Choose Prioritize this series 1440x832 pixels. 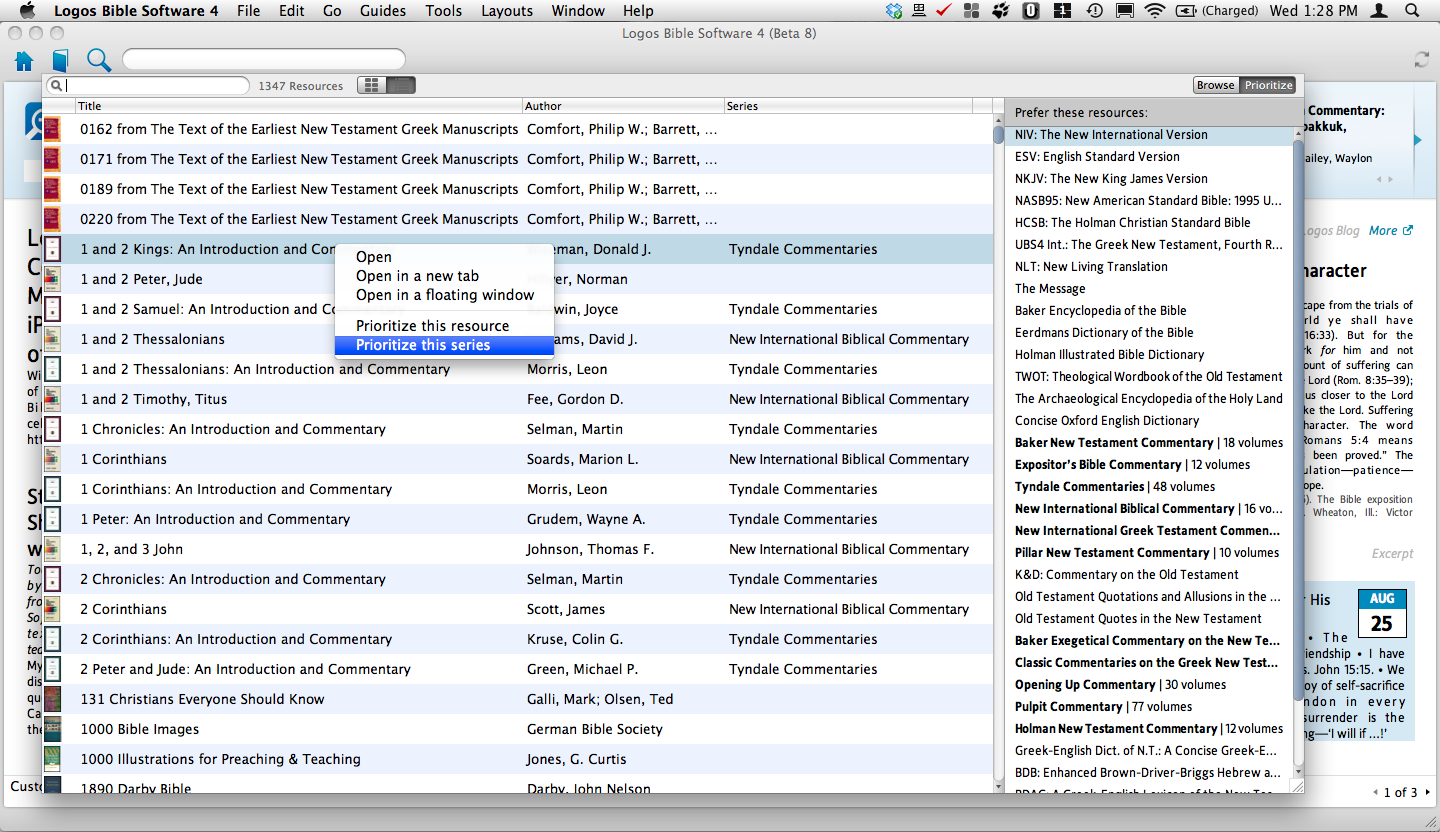(x=444, y=345)
